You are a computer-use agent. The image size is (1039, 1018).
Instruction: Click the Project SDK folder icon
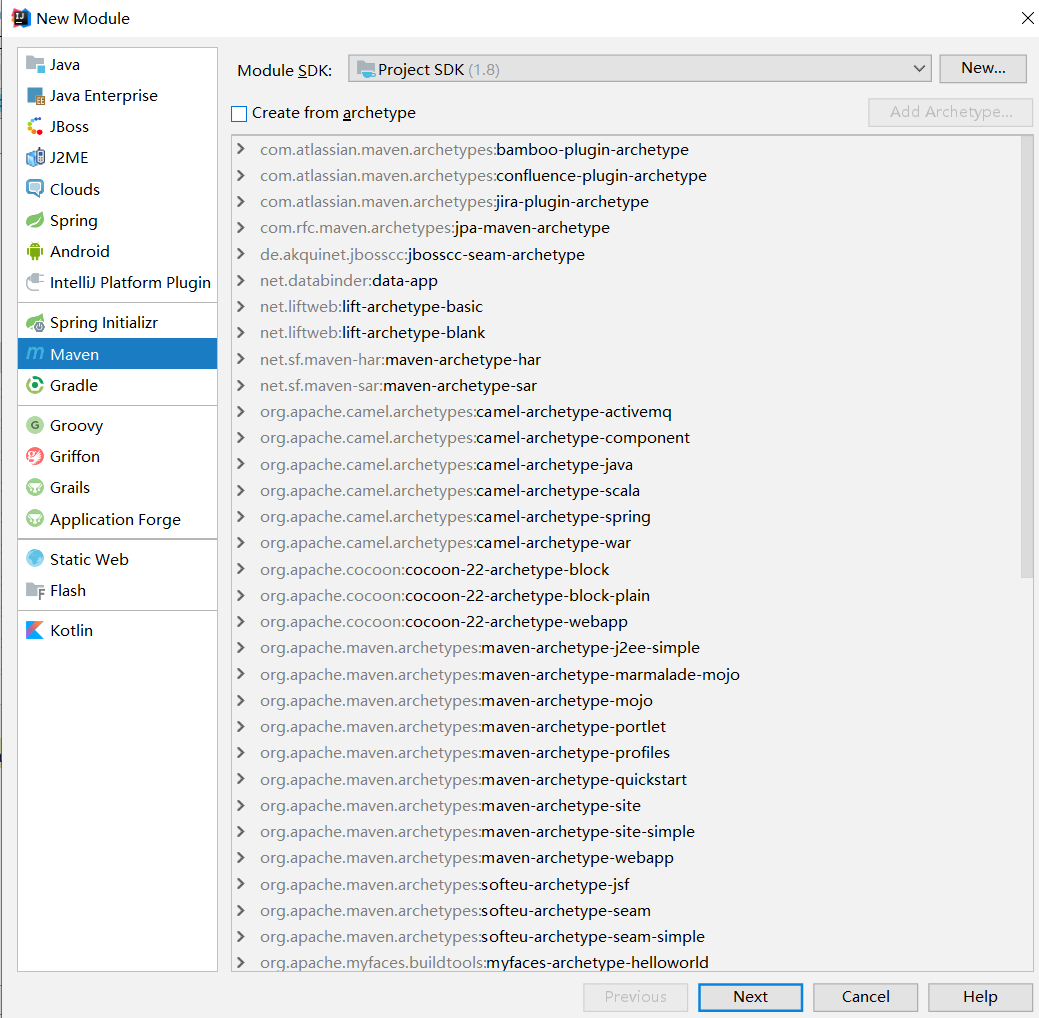(x=365, y=69)
